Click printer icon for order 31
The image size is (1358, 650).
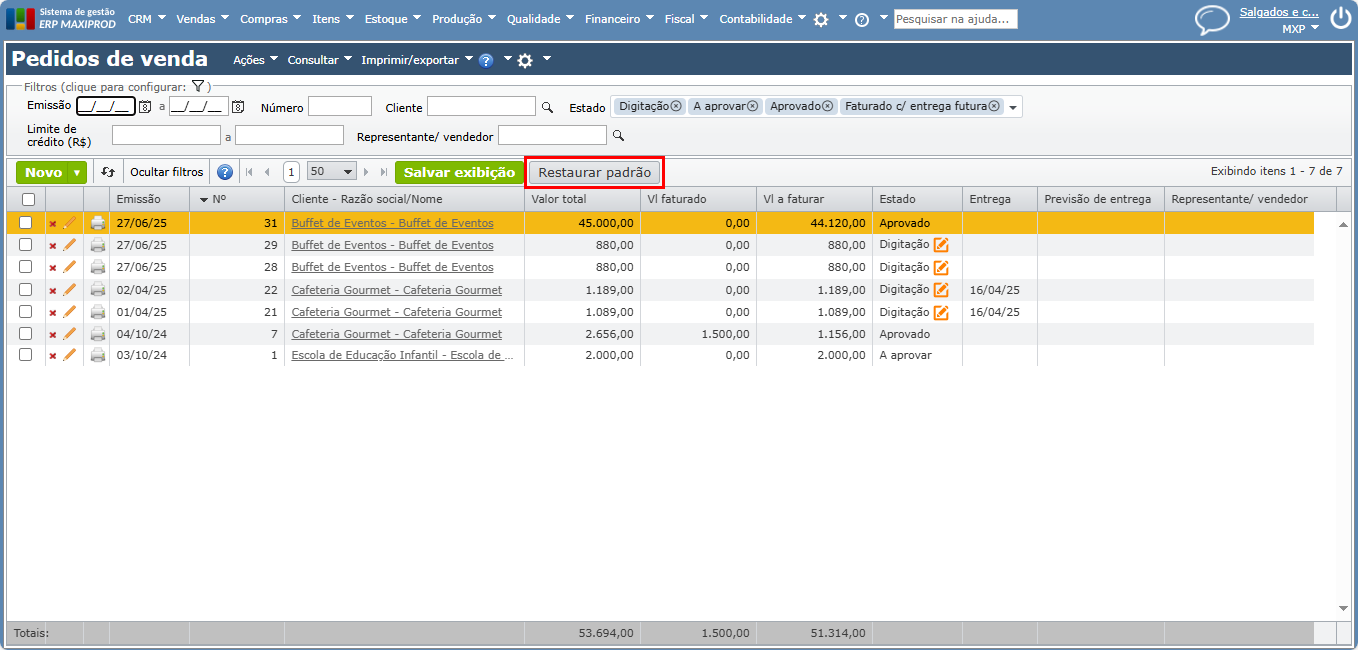coord(98,223)
